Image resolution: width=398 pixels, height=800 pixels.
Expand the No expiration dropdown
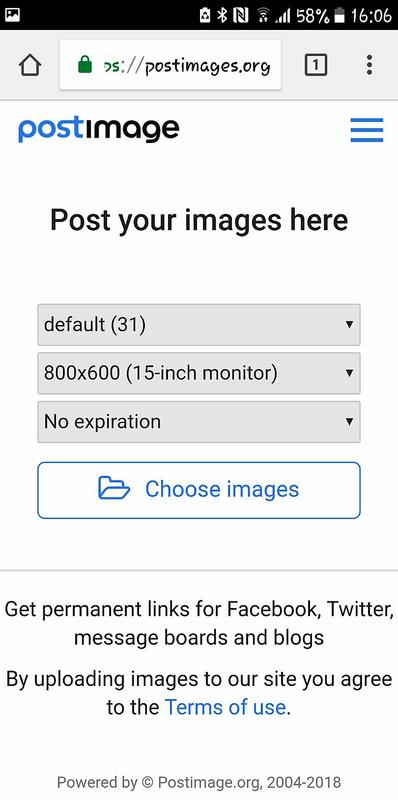[x=199, y=421]
